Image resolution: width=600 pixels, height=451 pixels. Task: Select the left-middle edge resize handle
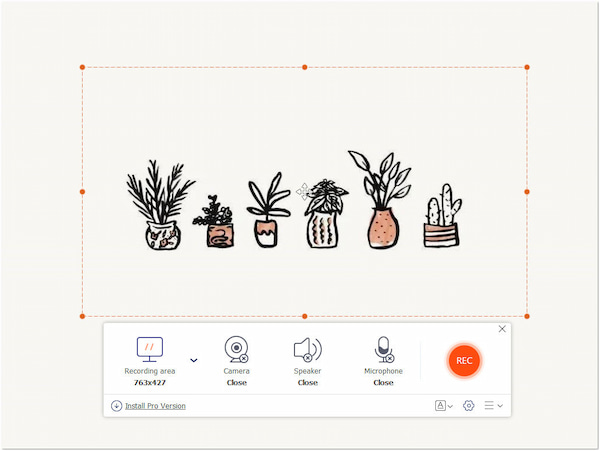coord(82,191)
